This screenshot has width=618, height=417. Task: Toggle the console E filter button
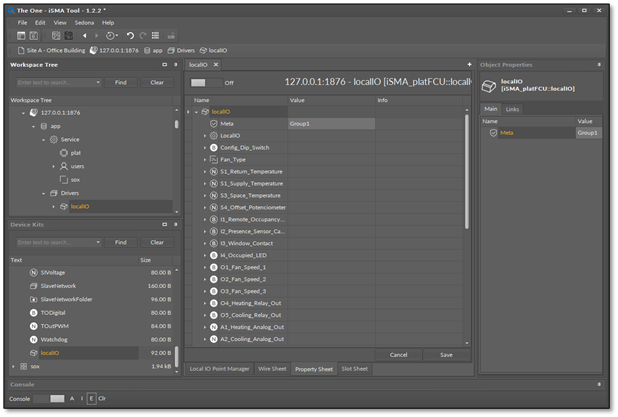point(91,398)
